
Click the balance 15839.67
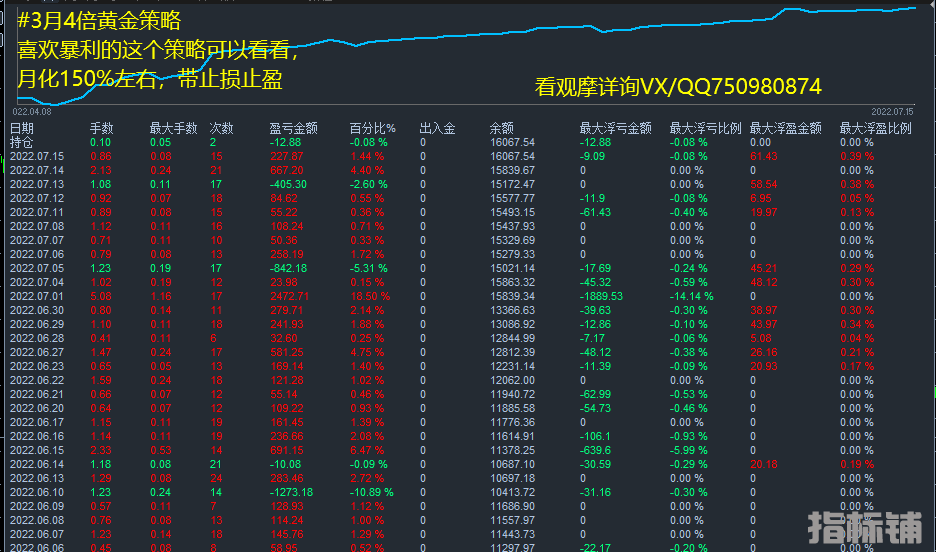[512, 170]
